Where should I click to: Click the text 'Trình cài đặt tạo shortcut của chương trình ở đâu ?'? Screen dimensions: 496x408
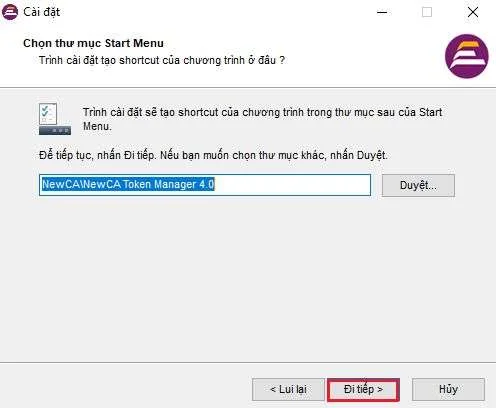pyautogui.click(x=162, y=60)
